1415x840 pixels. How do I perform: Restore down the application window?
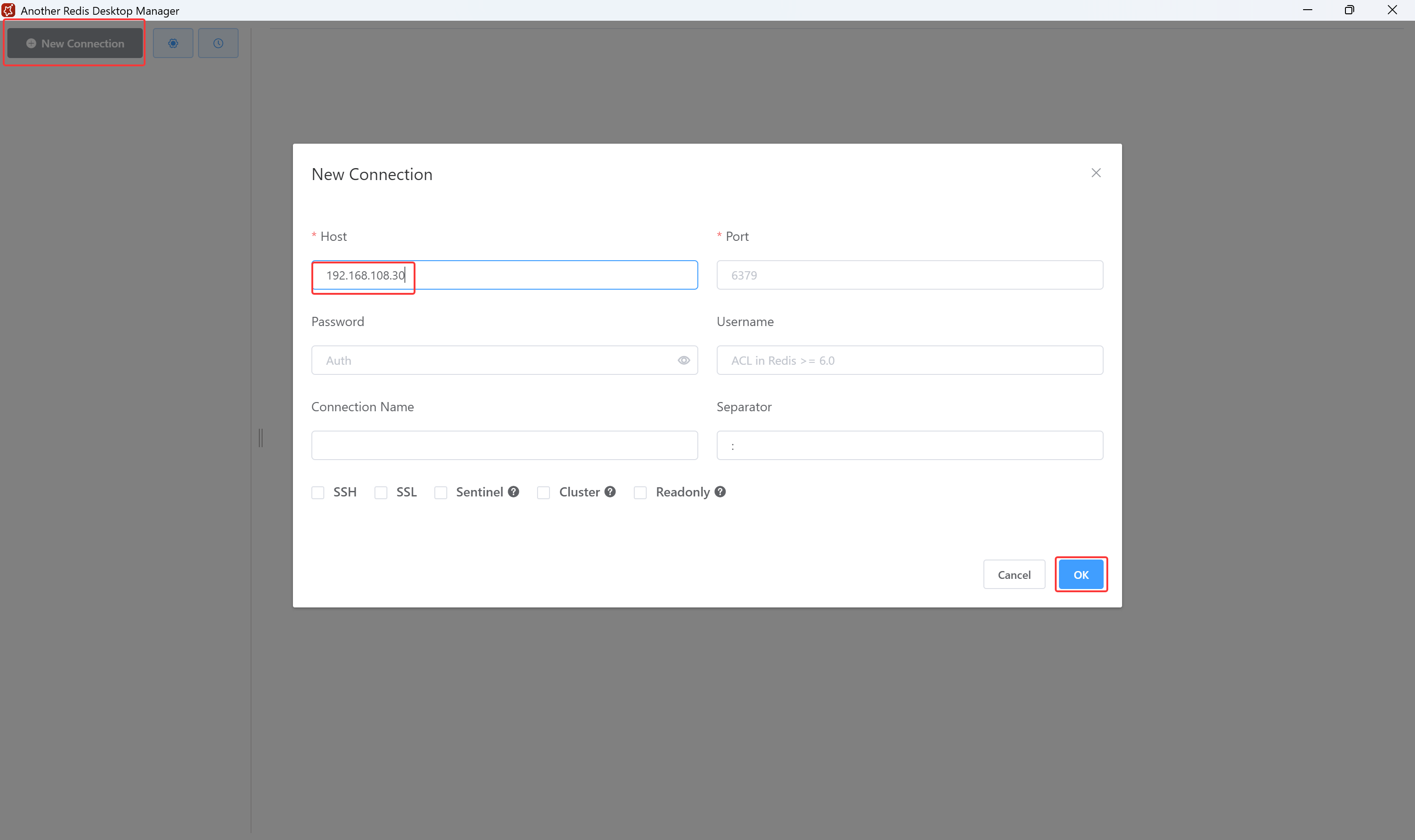(1349, 10)
